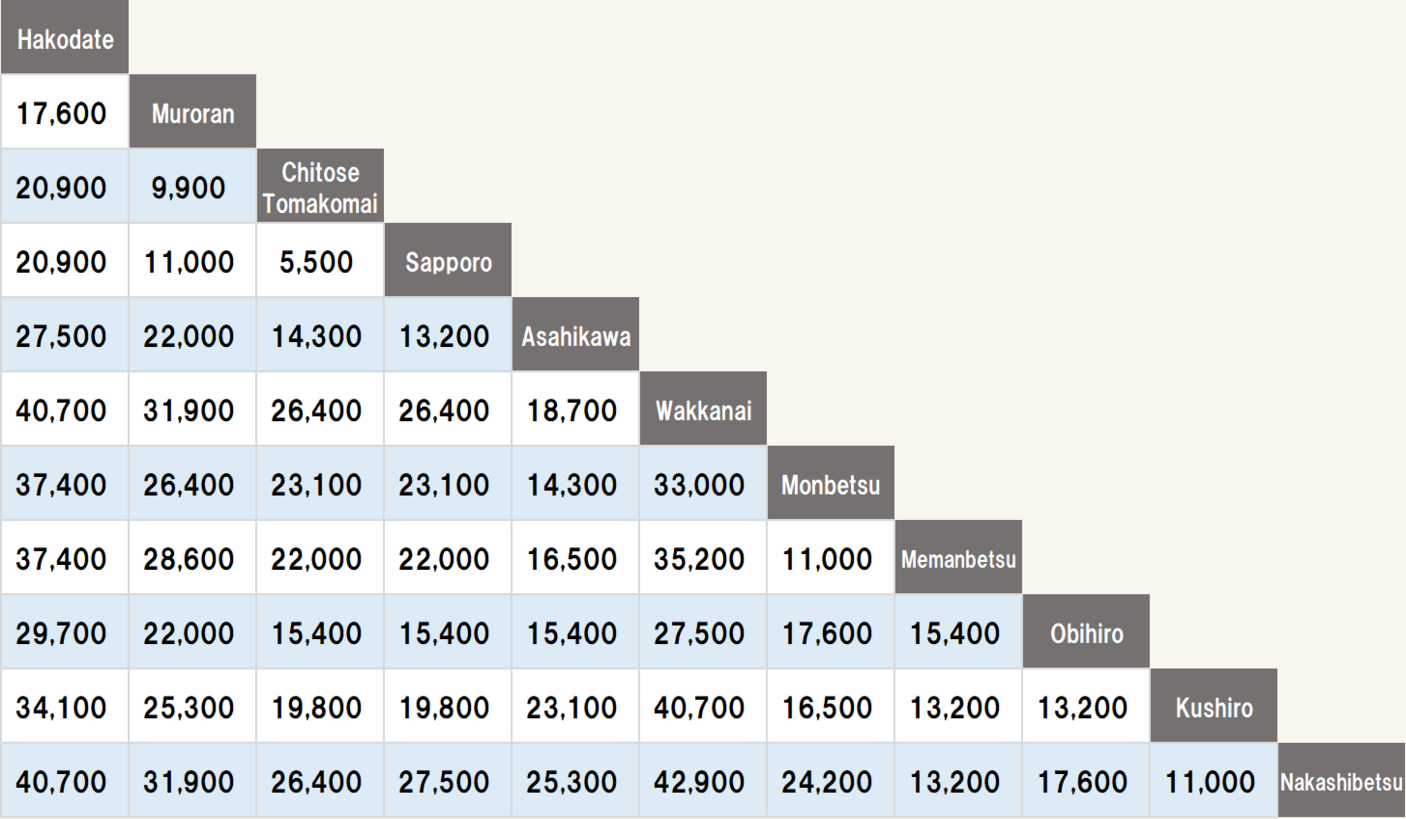The height and width of the screenshot is (819, 1406).
Task: Click the 28,600 fare cell
Action: click(189, 559)
